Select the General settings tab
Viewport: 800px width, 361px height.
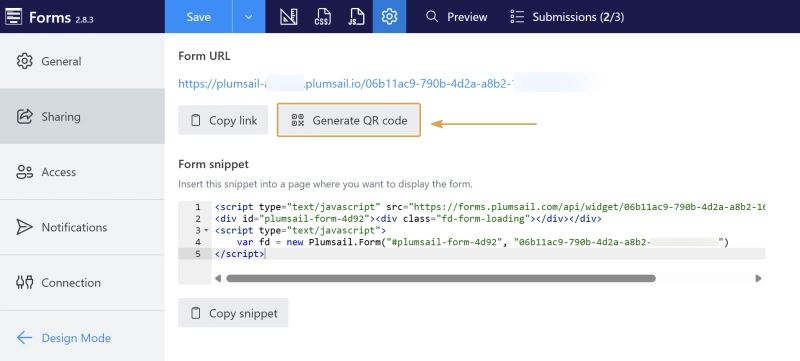point(82,61)
